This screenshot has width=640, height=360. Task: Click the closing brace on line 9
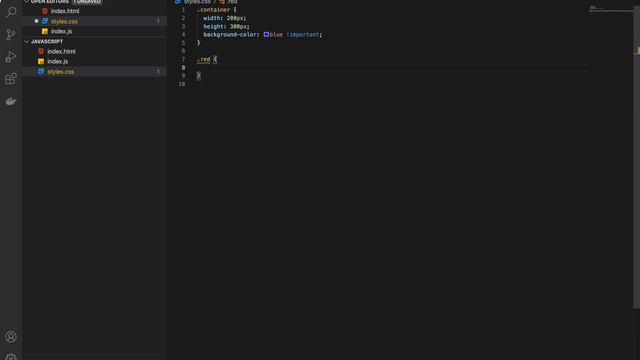pos(198,76)
